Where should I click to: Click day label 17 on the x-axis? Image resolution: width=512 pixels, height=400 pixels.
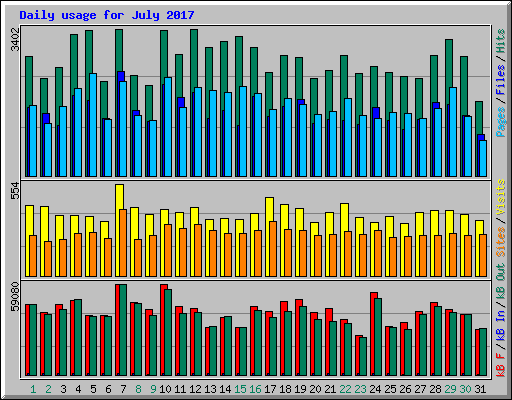pyautogui.click(x=270, y=389)
